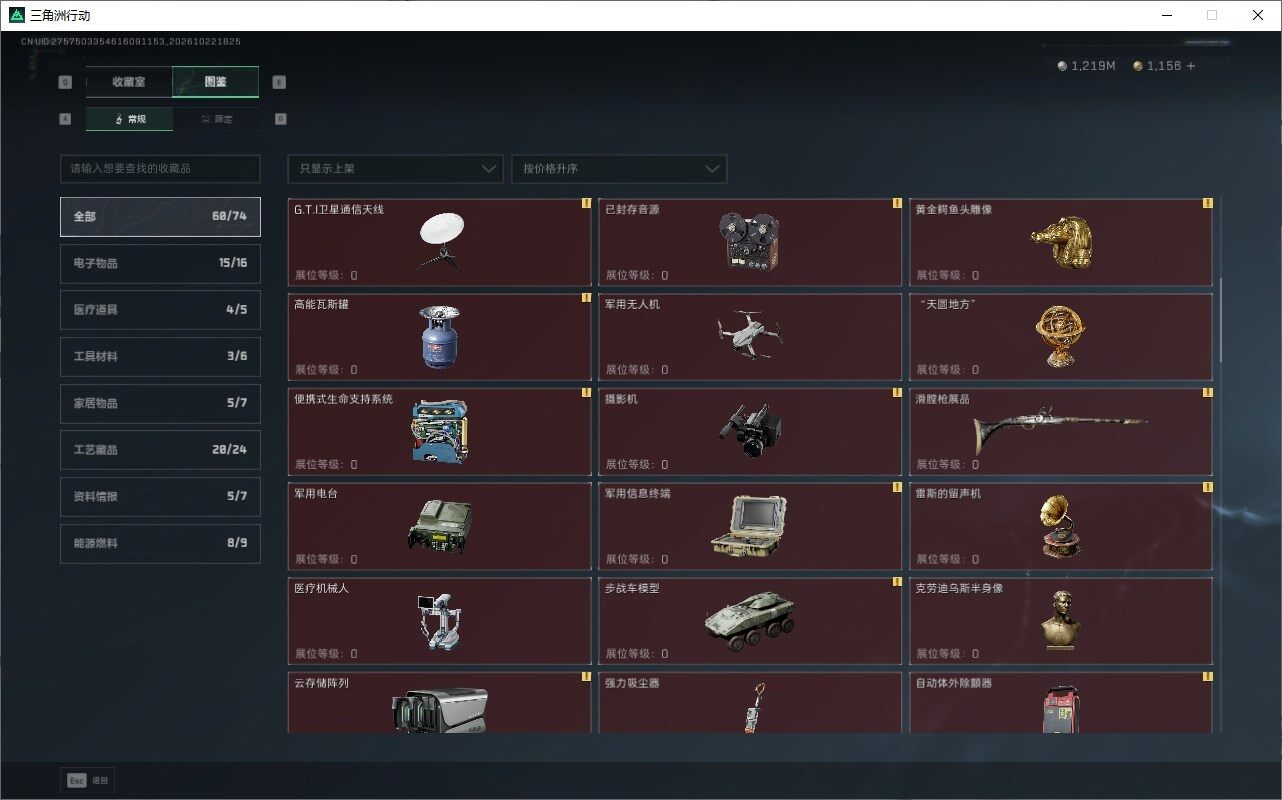1282x800 pixels.
Task: Click the Esc 返回 back button
Action: point(88,780)
